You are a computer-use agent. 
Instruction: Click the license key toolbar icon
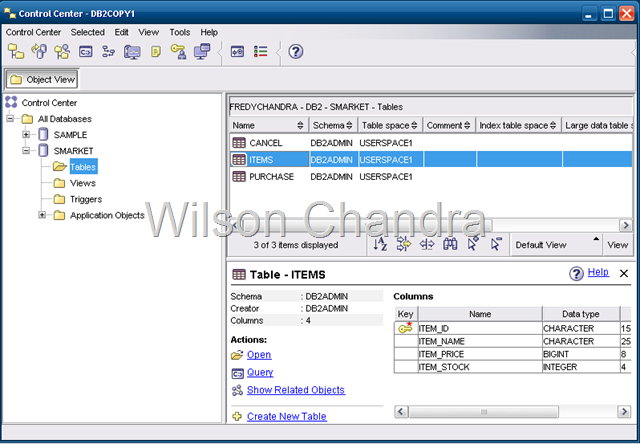click(x=179, y=51)
